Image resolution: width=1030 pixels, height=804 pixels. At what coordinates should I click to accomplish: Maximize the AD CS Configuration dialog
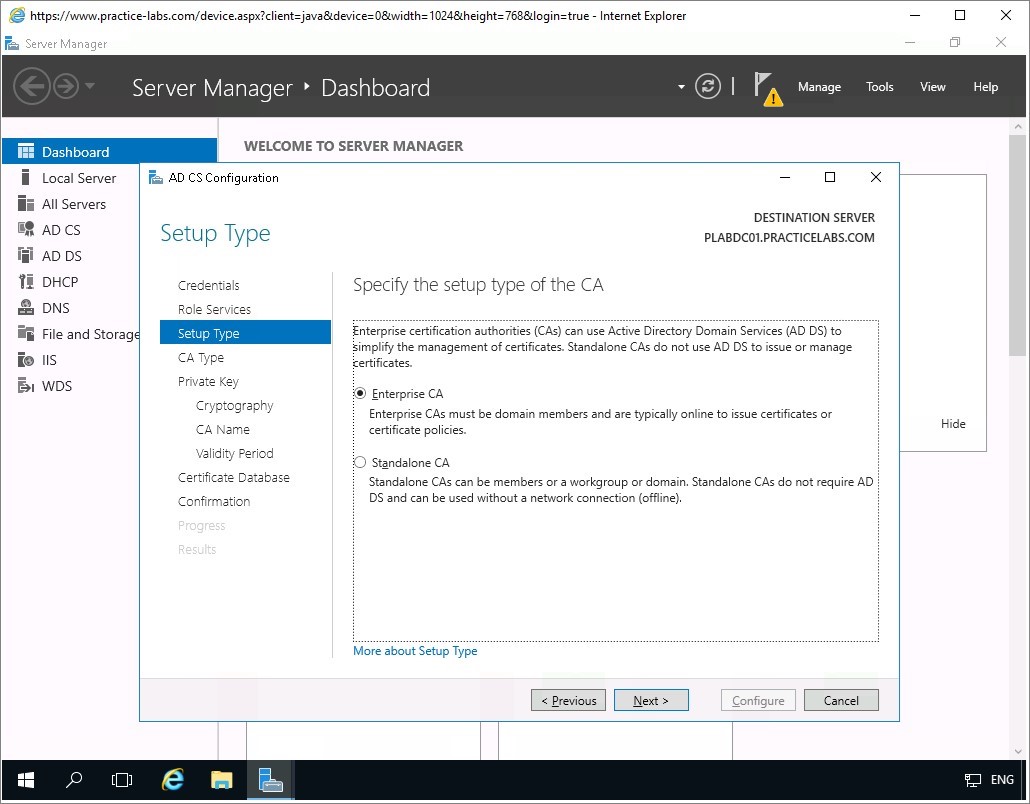point(830,177)
